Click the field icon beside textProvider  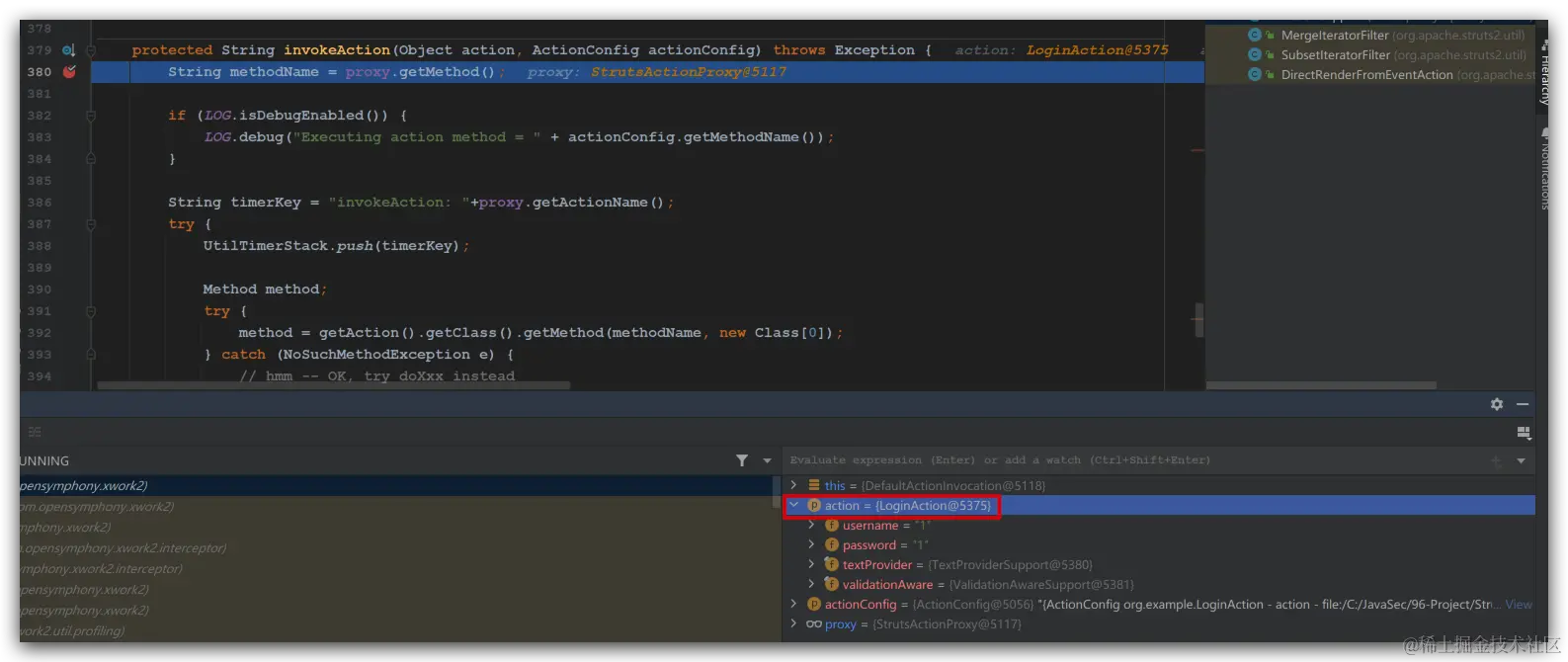point(832,564)
